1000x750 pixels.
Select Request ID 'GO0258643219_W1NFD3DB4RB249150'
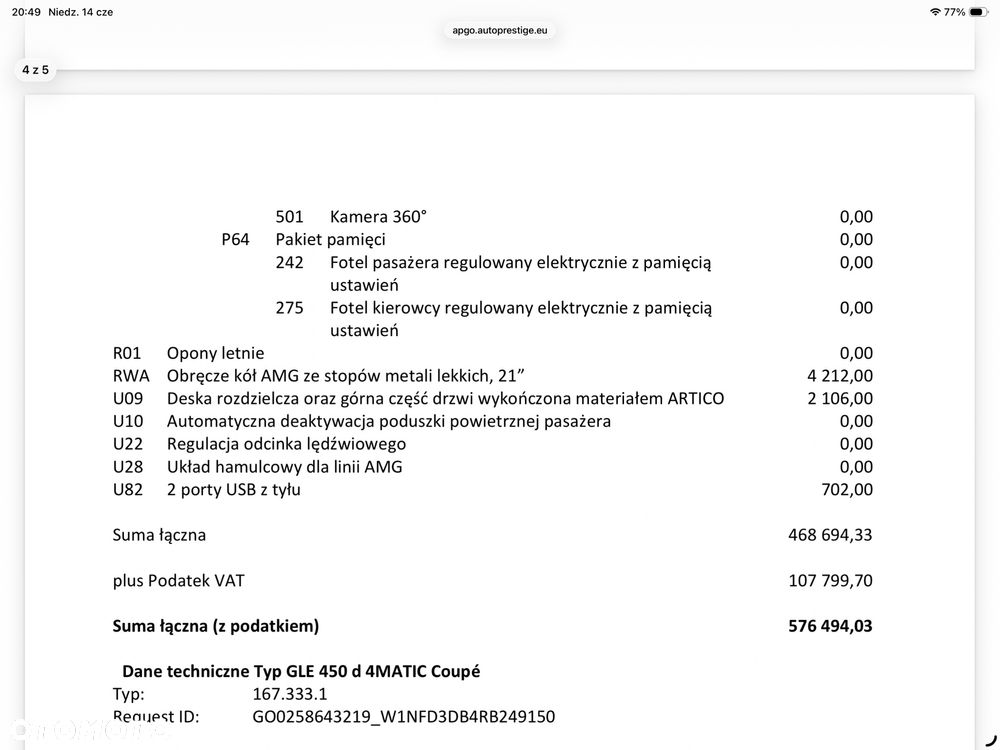point(404,717)
